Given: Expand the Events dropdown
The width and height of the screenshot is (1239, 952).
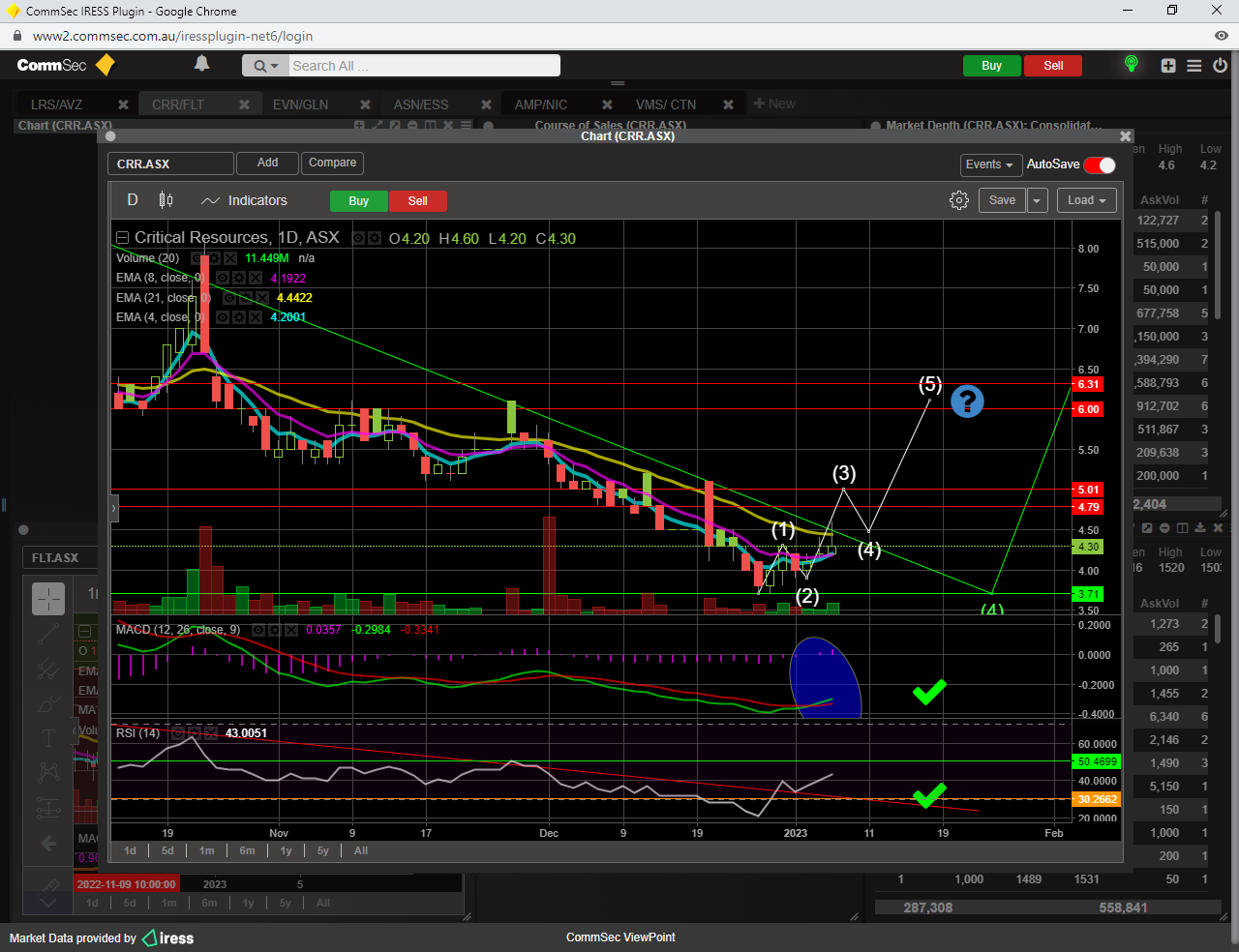Looking at the screenshot, I should coord(989,164).
